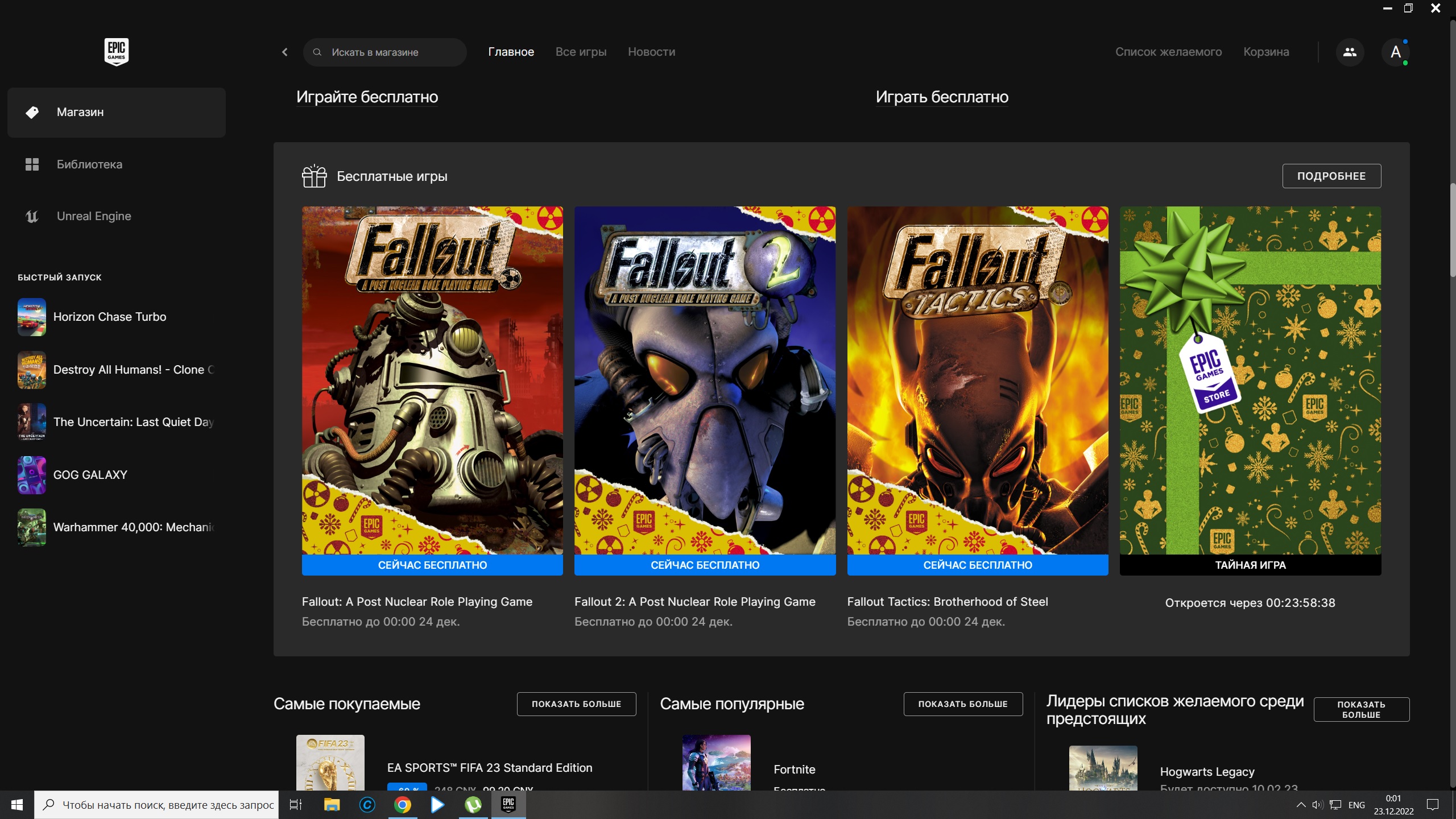Click the Epic Games logo in sidebar
Screen dimensions: 1456x819
click(116, 52)
